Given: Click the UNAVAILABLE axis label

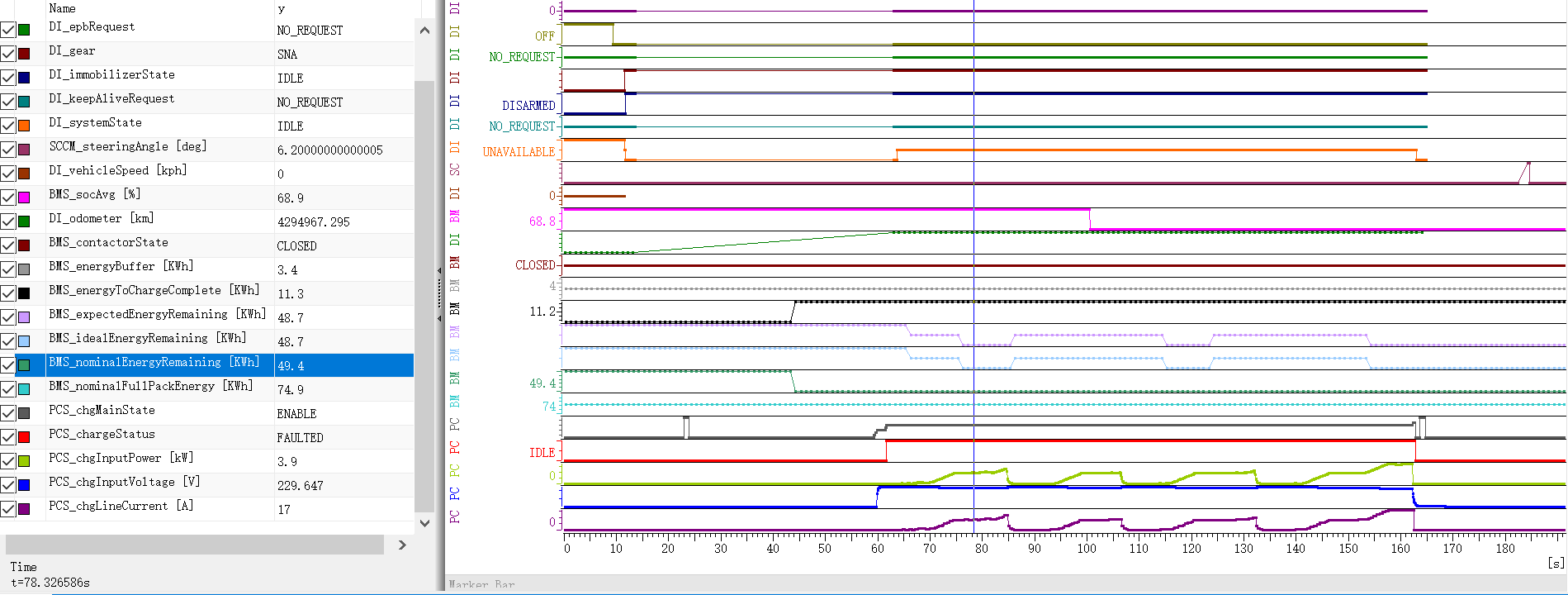Looking at the screenshot, I should [519, 152].
